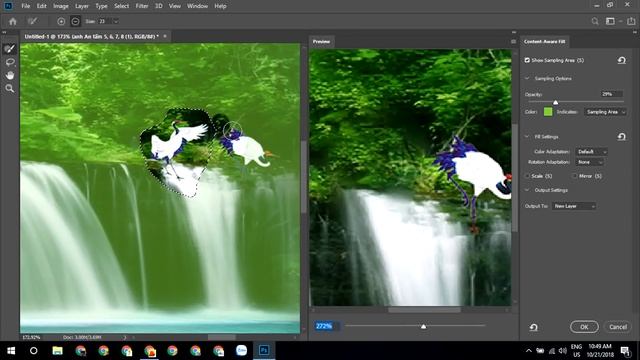
Task: Expand the collapsed tools panel arrows
Action: (4, 32)
